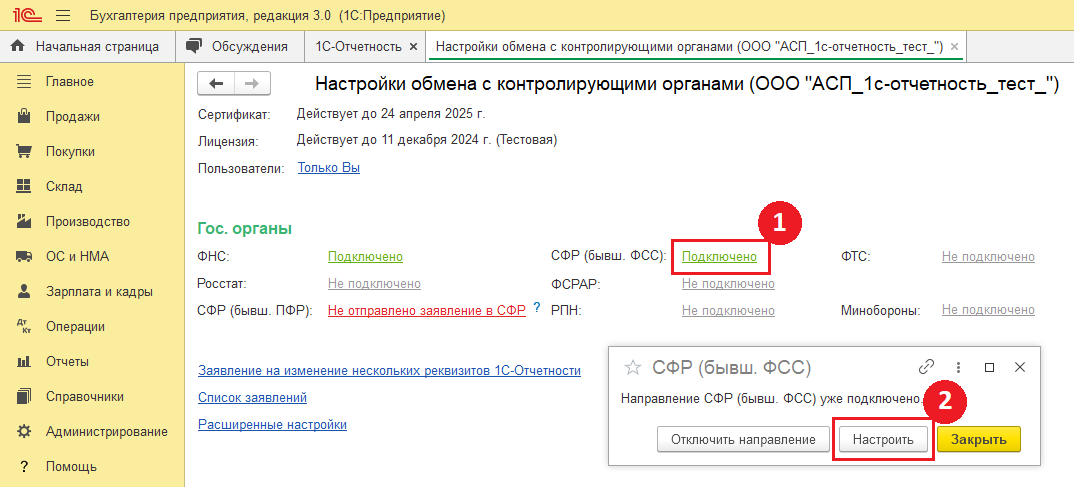Click the chat bubble icon on Обсуждения tab
1074x487 pixels.
tap(195, 47)
